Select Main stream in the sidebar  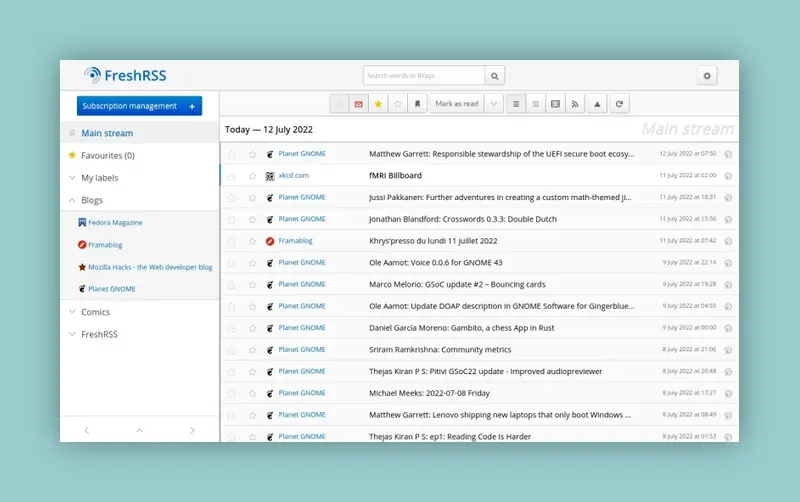click(x=107, y=133)
